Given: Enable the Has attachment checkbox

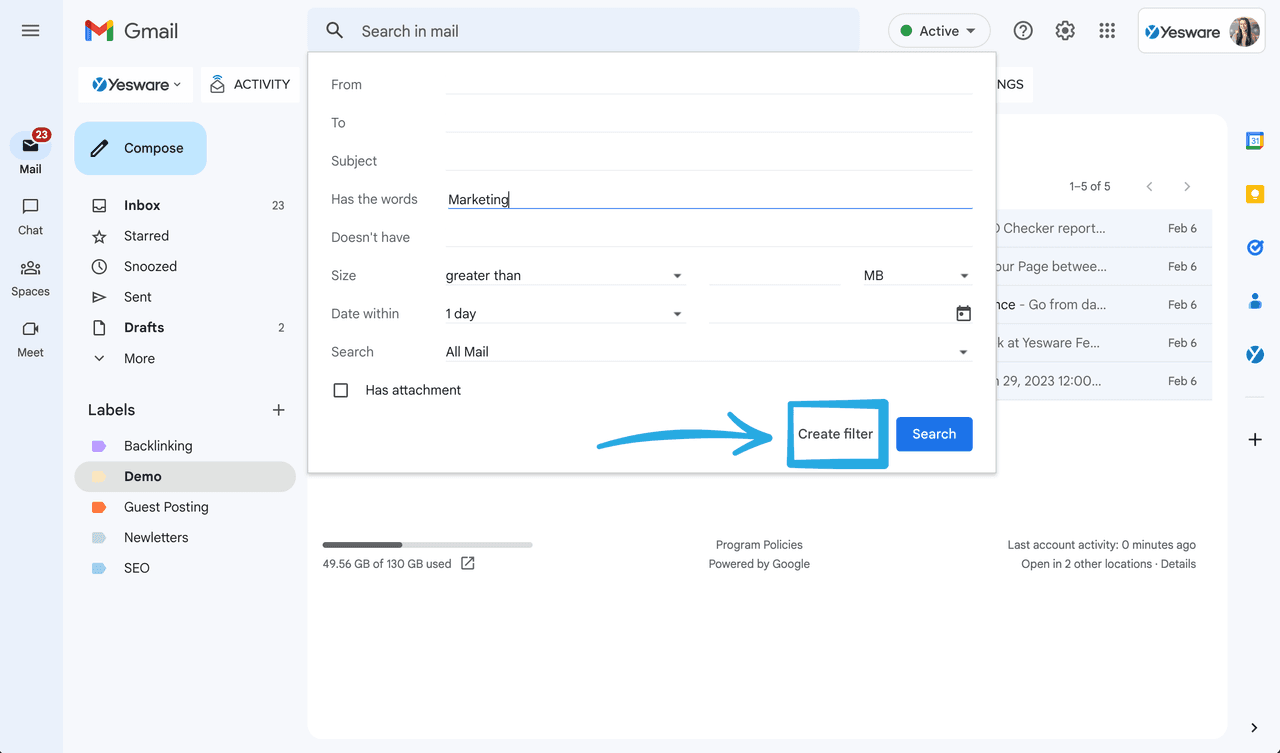Looking at the screenshot, I should [340, 390].
